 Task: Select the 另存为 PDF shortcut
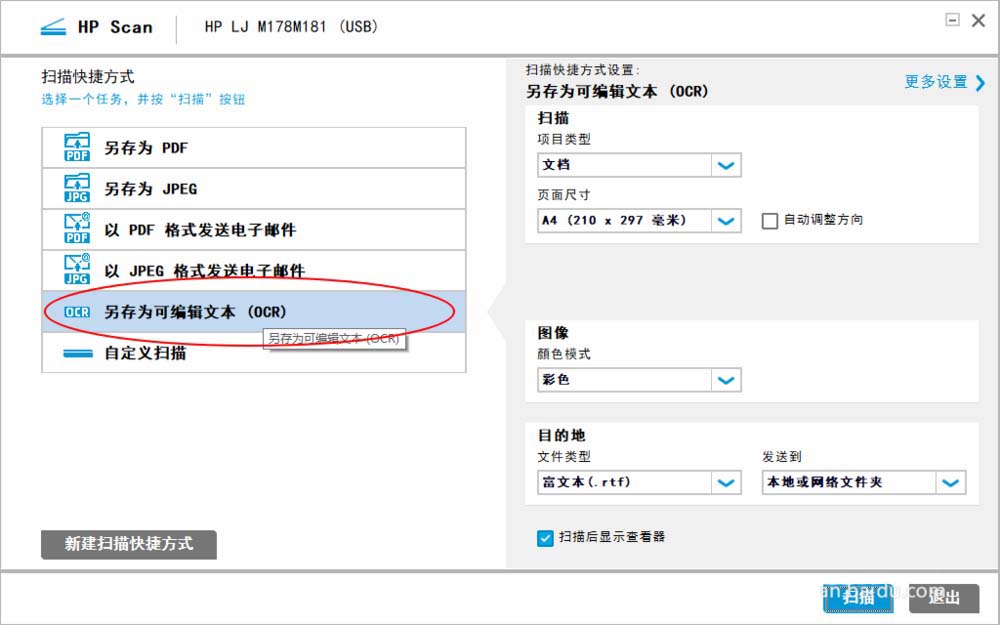click(x=254, y=147)
